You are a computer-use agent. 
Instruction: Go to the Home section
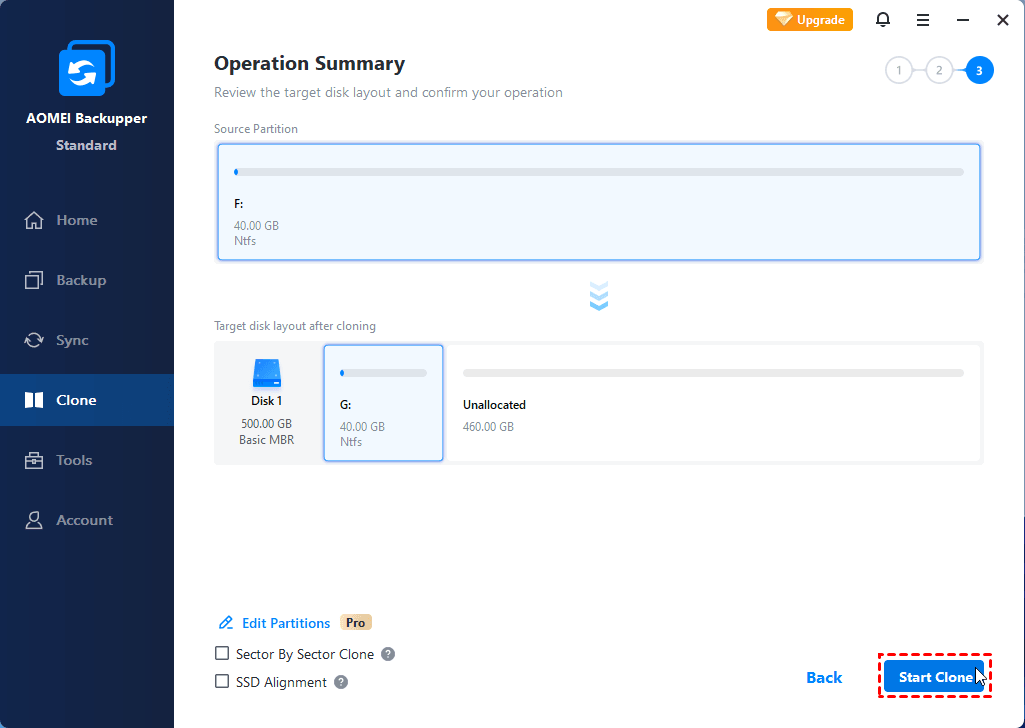(76, 220)
